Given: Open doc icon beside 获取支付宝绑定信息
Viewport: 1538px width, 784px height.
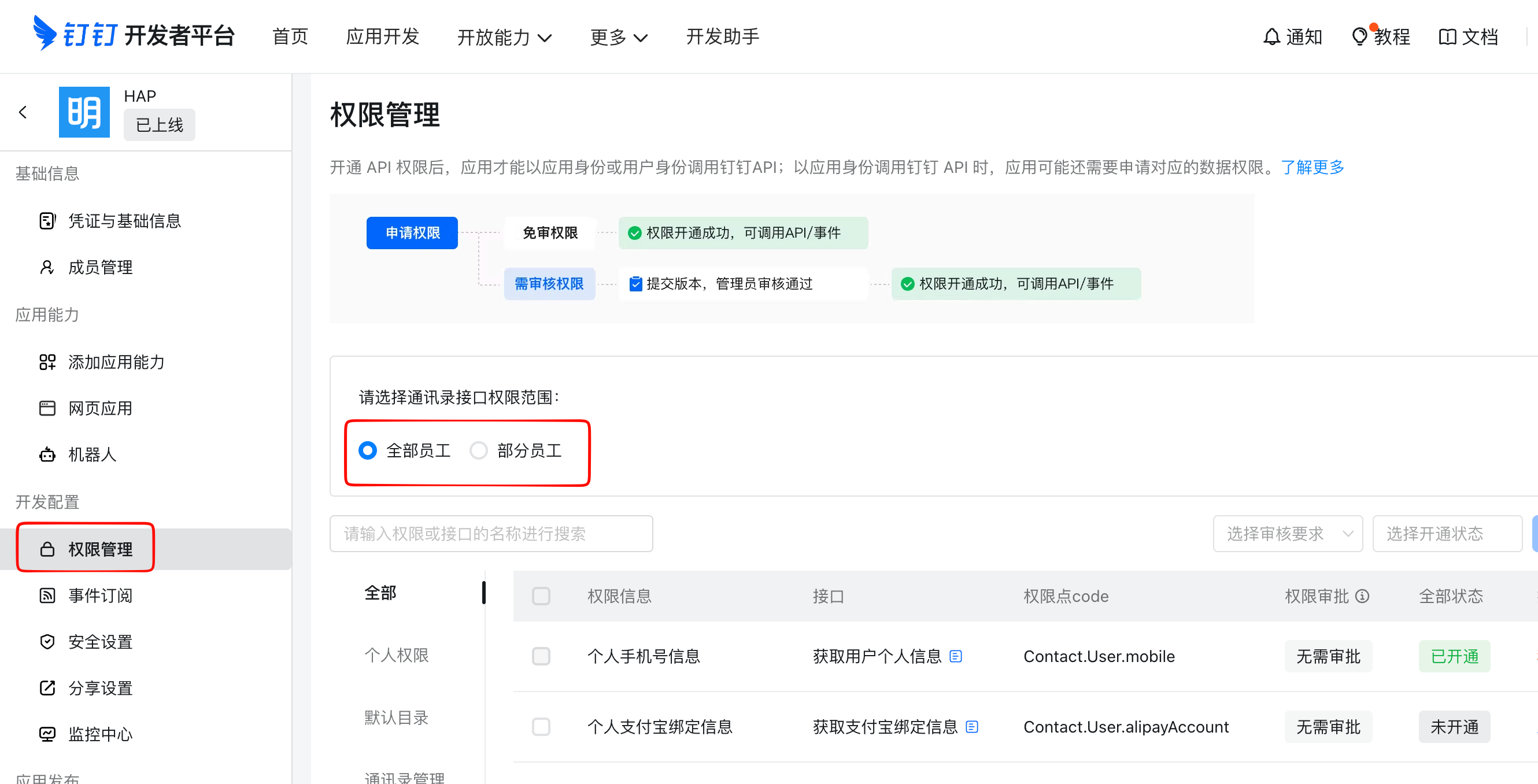Looking at the screenshot, I should 971,727.
